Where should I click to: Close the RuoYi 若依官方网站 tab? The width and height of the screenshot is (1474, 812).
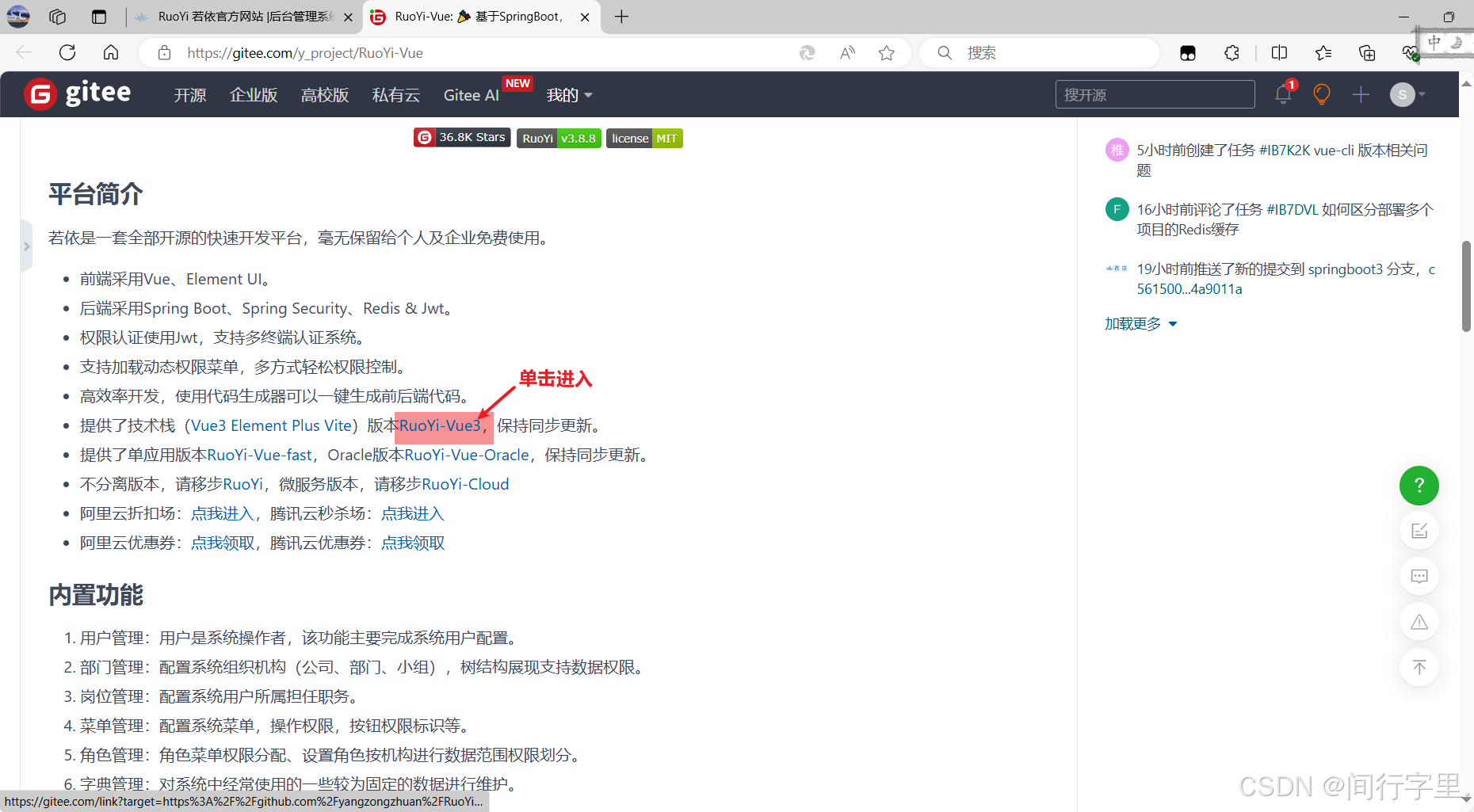[348, 17]
